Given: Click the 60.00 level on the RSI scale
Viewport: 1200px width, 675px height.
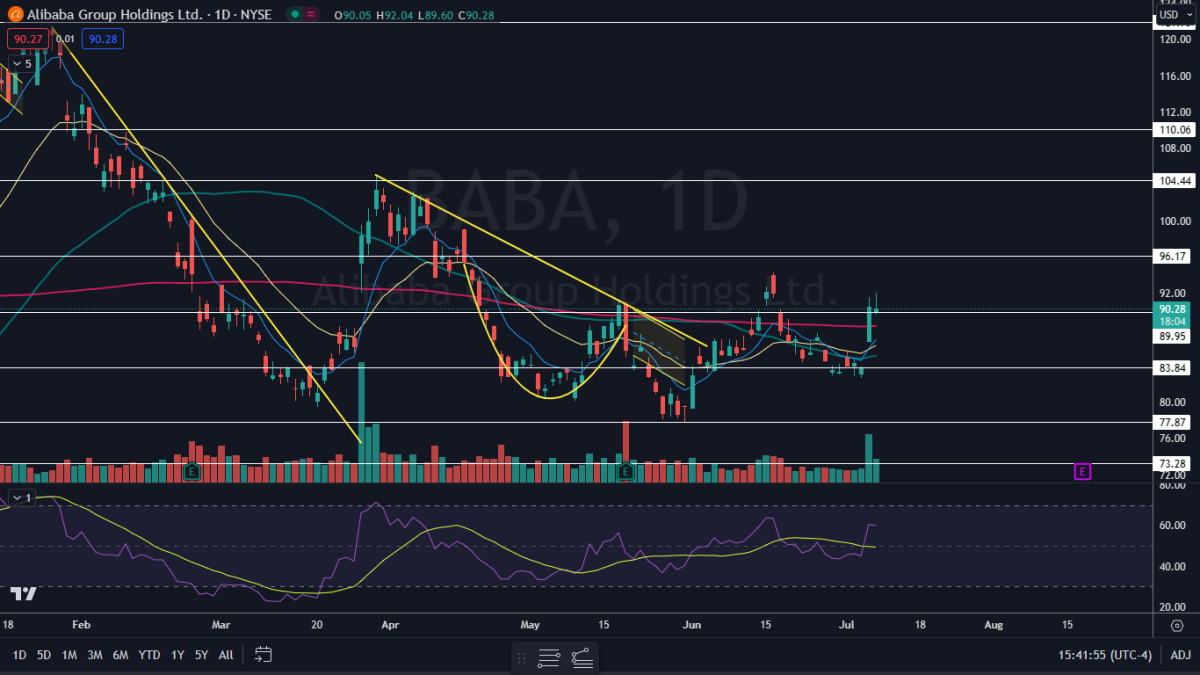Looking at the screenshot, I should pos(1173,525).
